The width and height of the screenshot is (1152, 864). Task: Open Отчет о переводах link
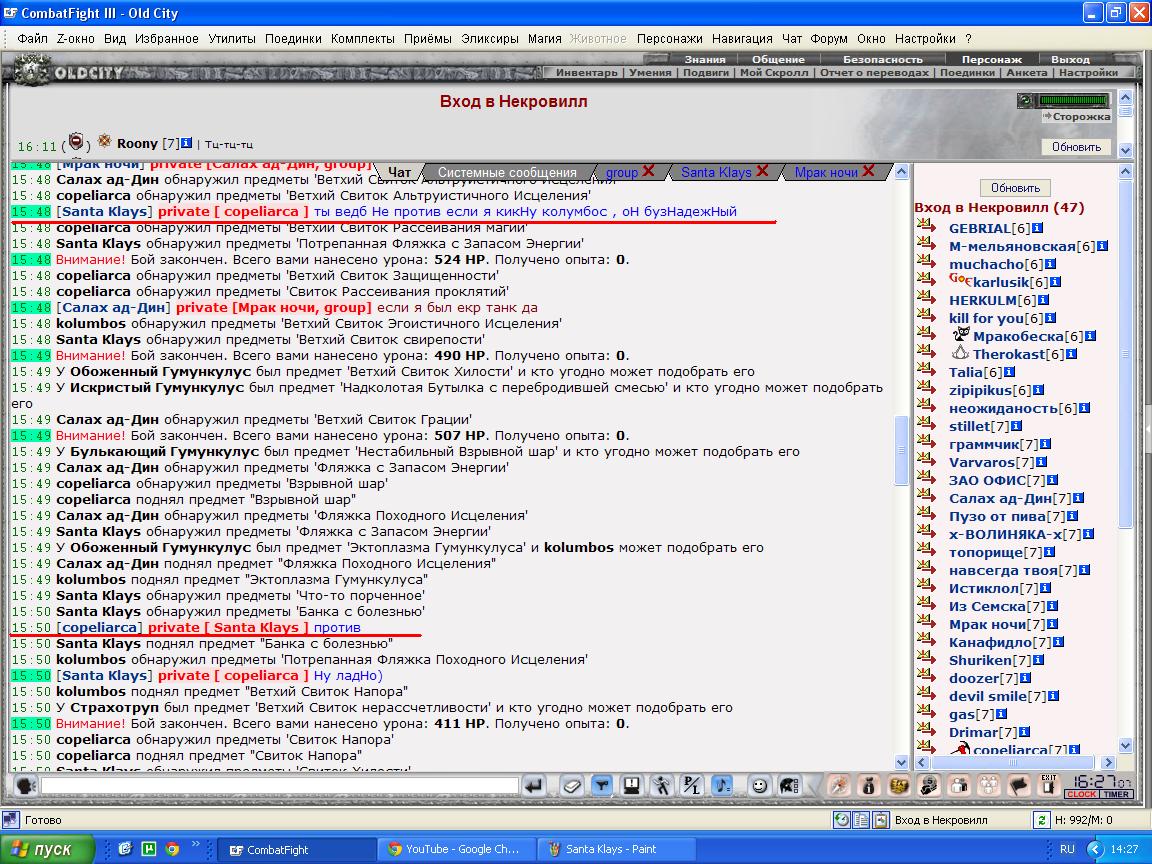[874, 73]
